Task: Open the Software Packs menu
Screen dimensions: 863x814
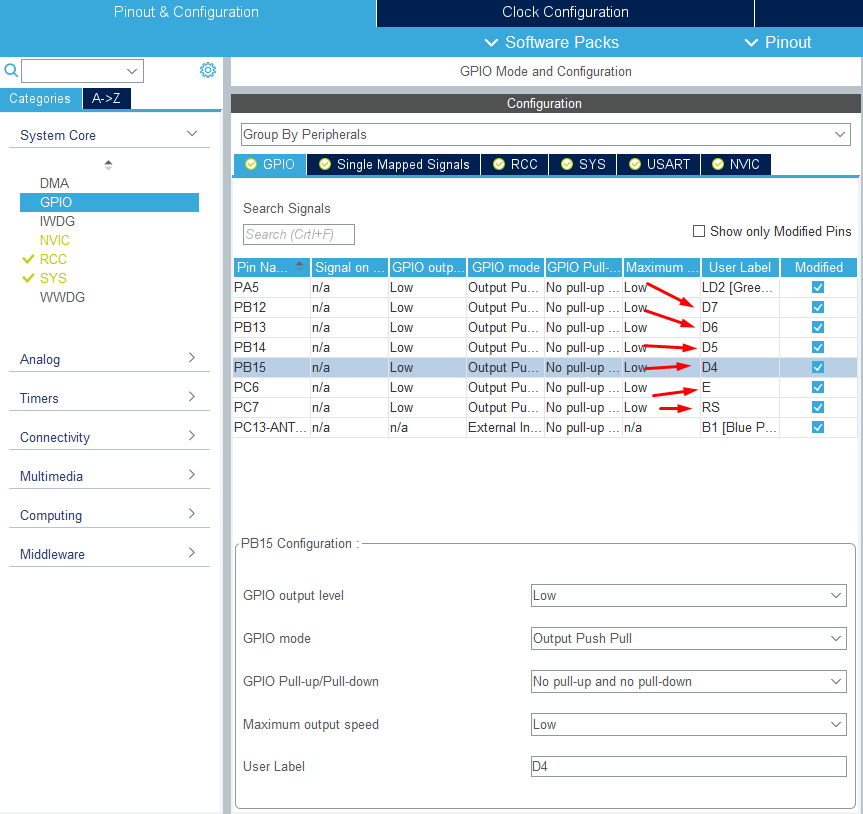Action: [x=551, y=42]
